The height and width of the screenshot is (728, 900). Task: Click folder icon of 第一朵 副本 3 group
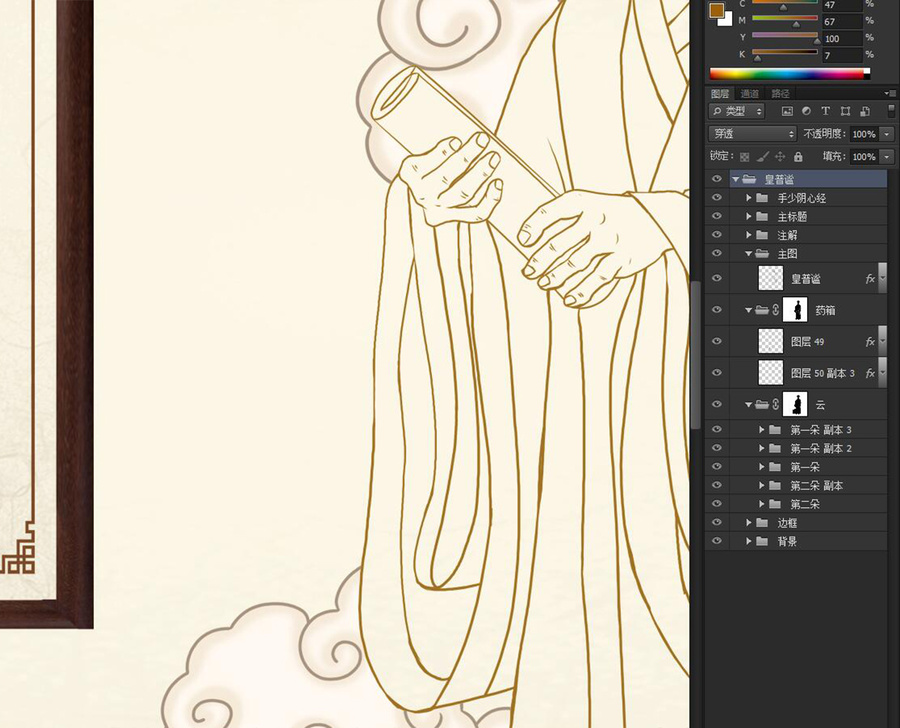pos(775,429)
